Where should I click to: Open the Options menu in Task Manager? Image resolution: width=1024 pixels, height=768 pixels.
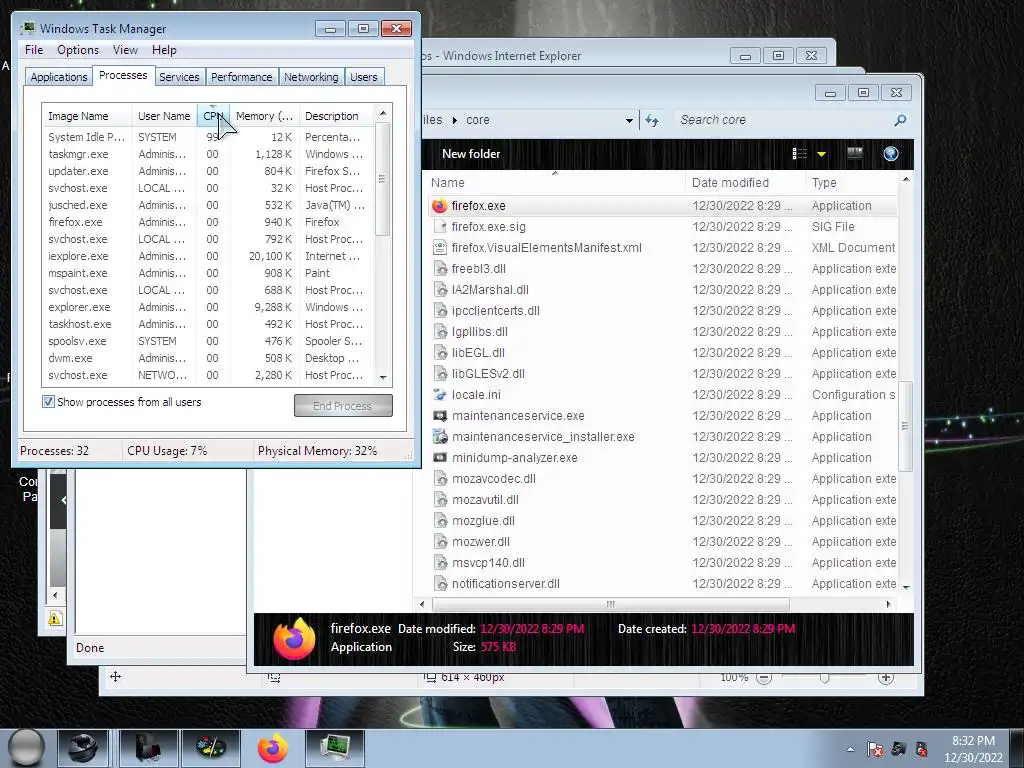[78, 50]
